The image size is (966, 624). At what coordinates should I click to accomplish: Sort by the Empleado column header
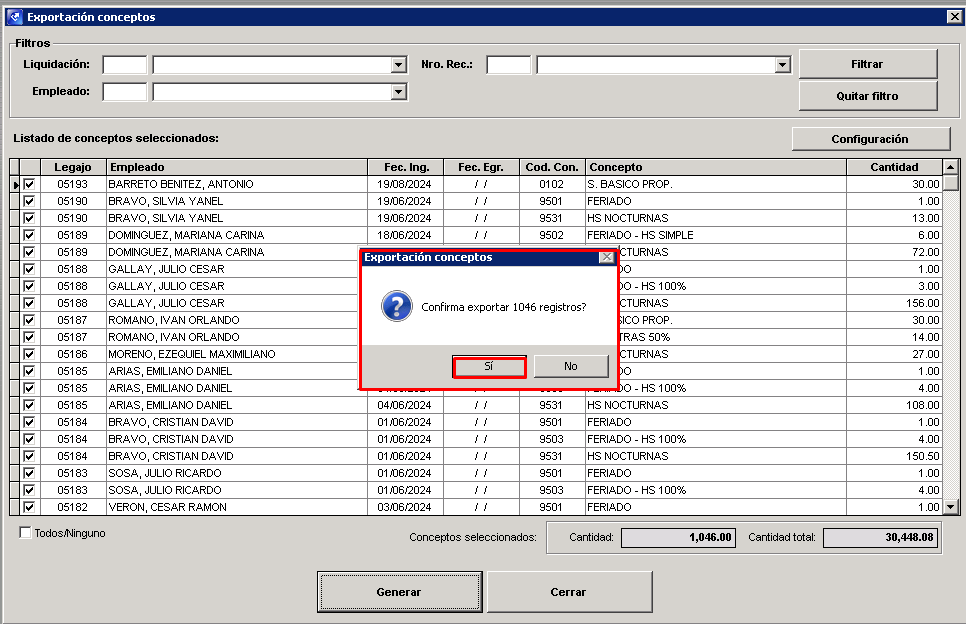[237, 167]
